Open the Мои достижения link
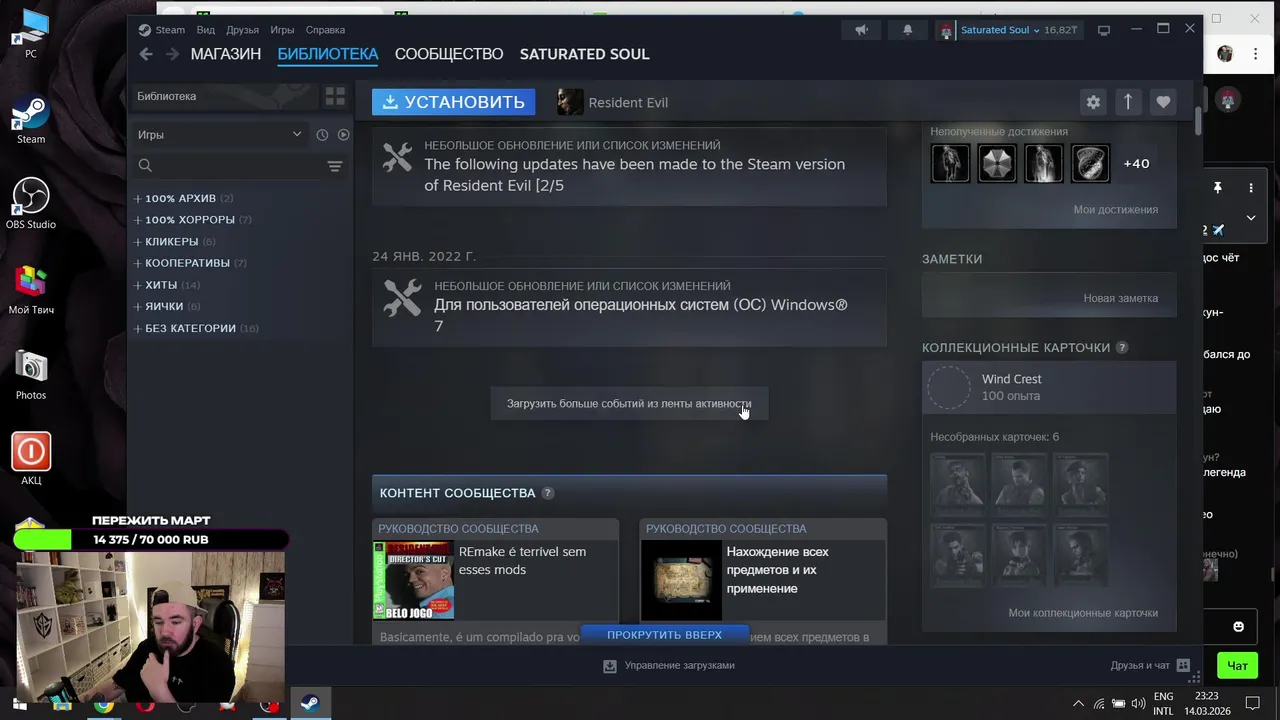1280x720 pixels. (x=1116, y=210)
